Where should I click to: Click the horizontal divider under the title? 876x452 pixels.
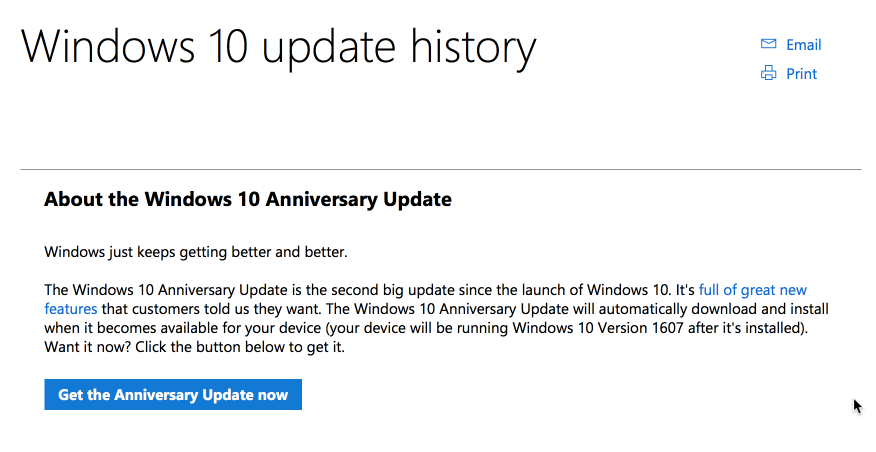coord(441,169)
